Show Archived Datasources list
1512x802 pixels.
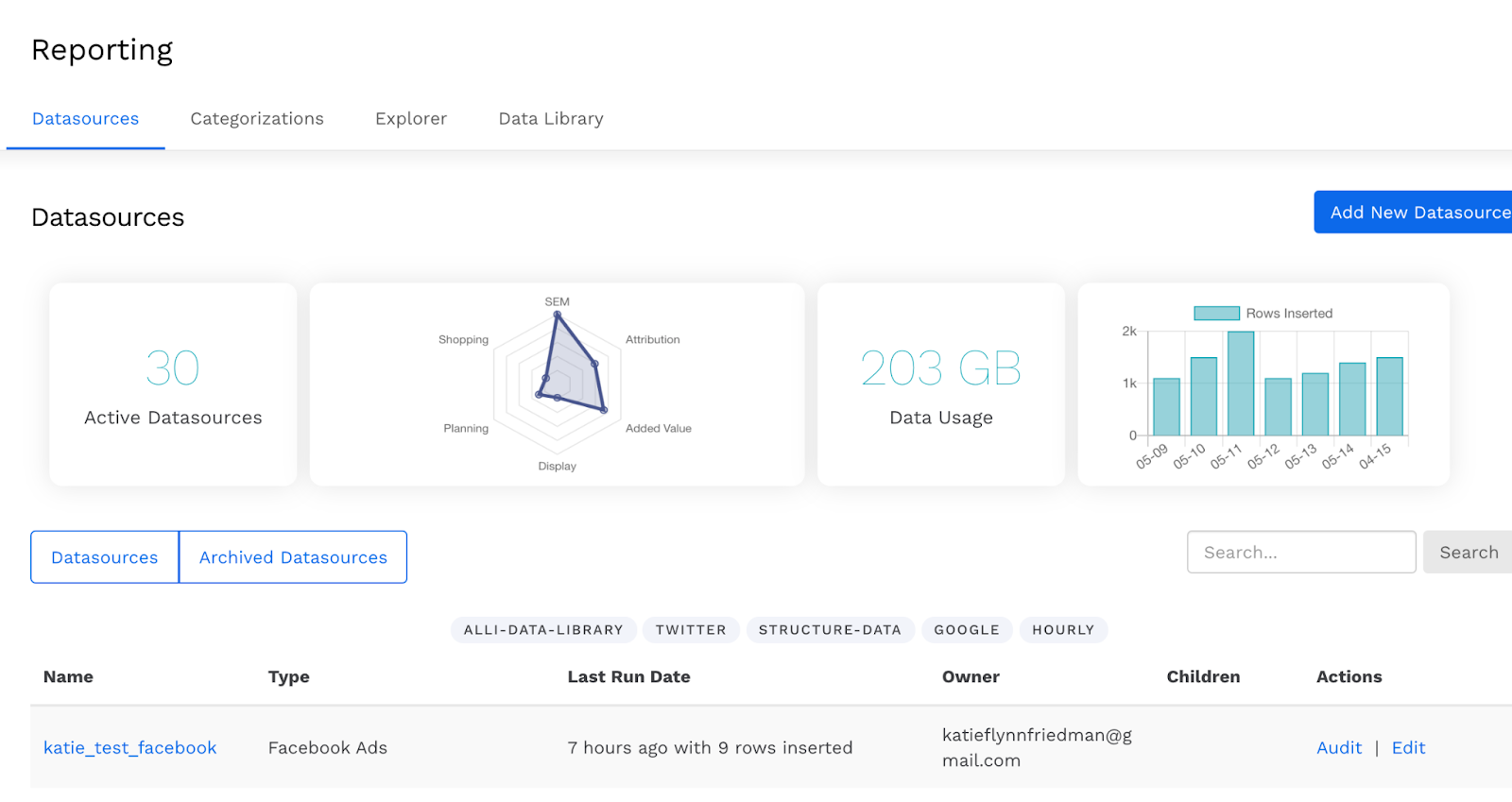pyautogui.click(x=293, y=557)
